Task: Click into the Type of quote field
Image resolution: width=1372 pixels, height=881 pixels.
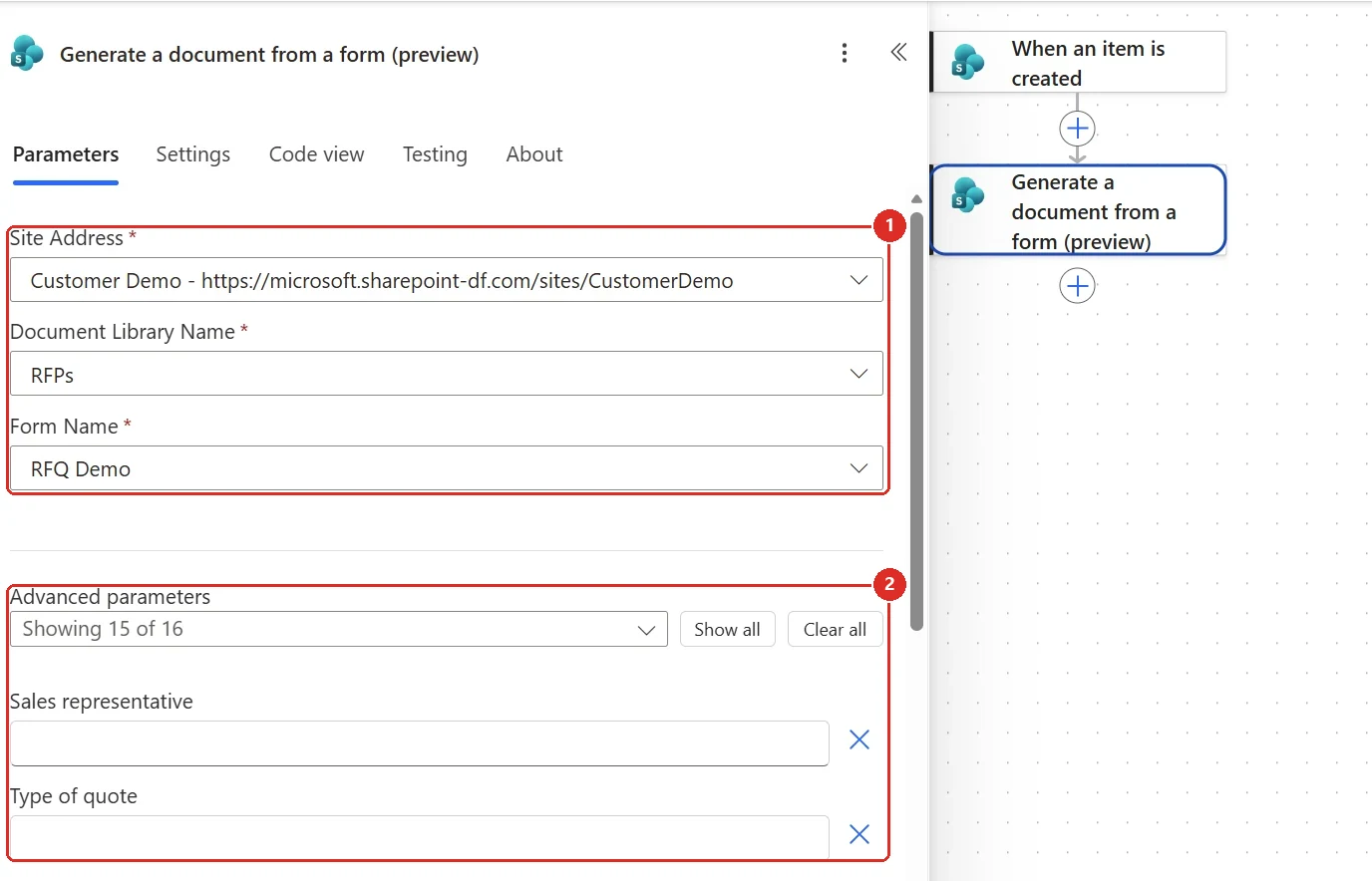Action: 420,837
